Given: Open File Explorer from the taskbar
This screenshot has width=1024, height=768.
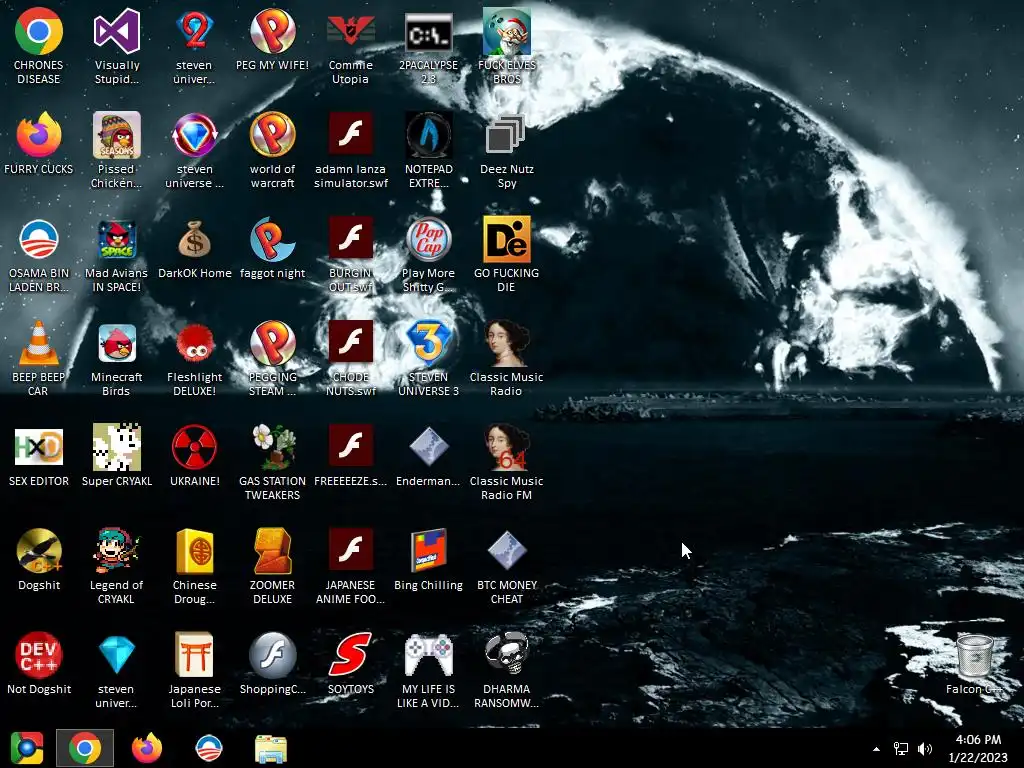Looking at the screenshot, I should click(x=271, y=748).
